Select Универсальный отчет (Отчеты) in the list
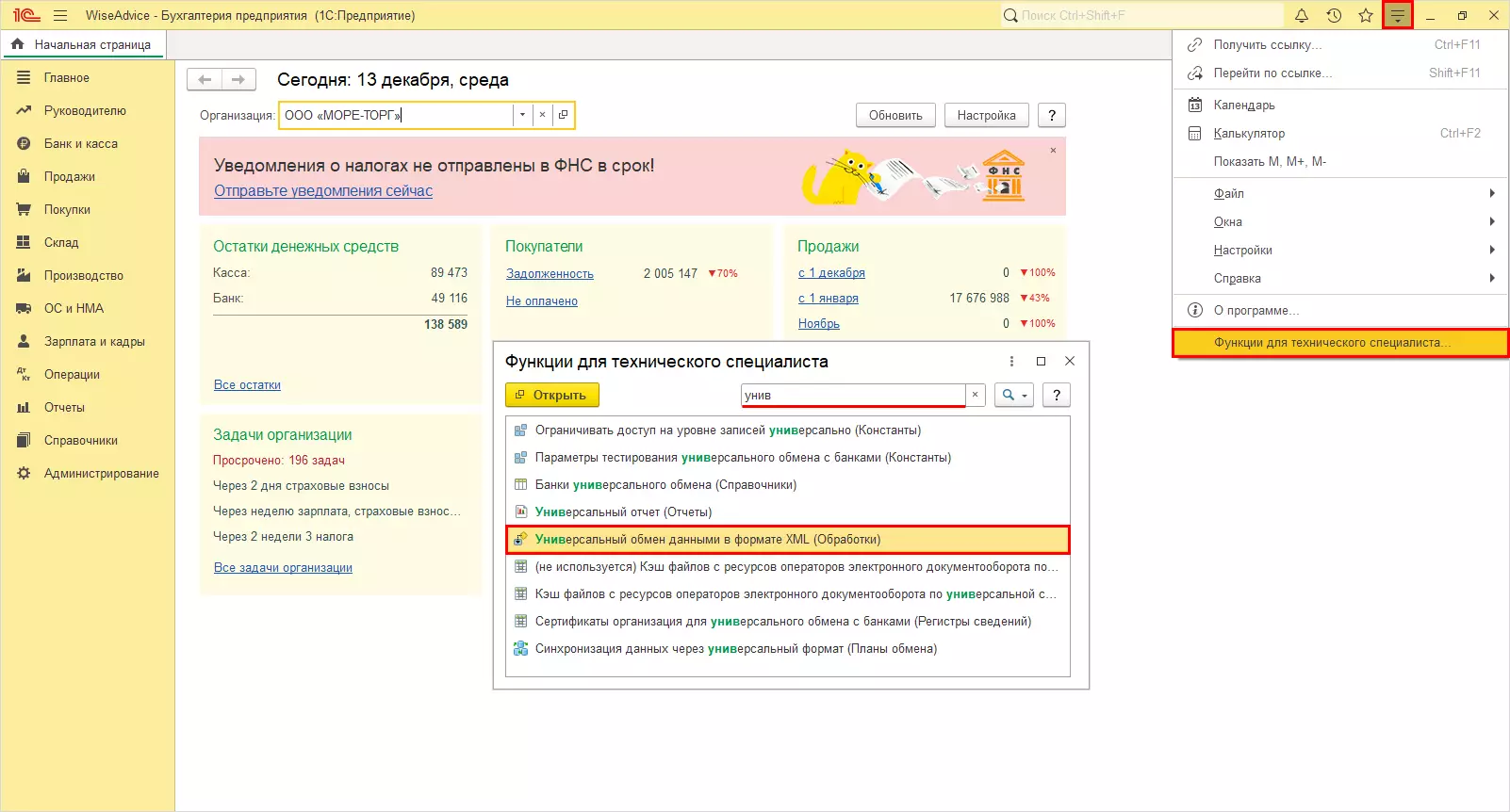This screenshot has width=1510, height=812. pyautogui.click(x=623, y=512)
